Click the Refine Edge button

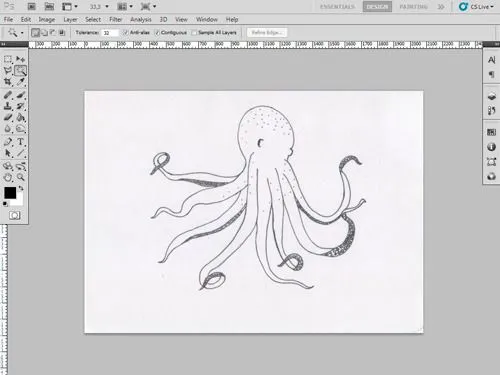pyautogui.click(x=267, y=32)
